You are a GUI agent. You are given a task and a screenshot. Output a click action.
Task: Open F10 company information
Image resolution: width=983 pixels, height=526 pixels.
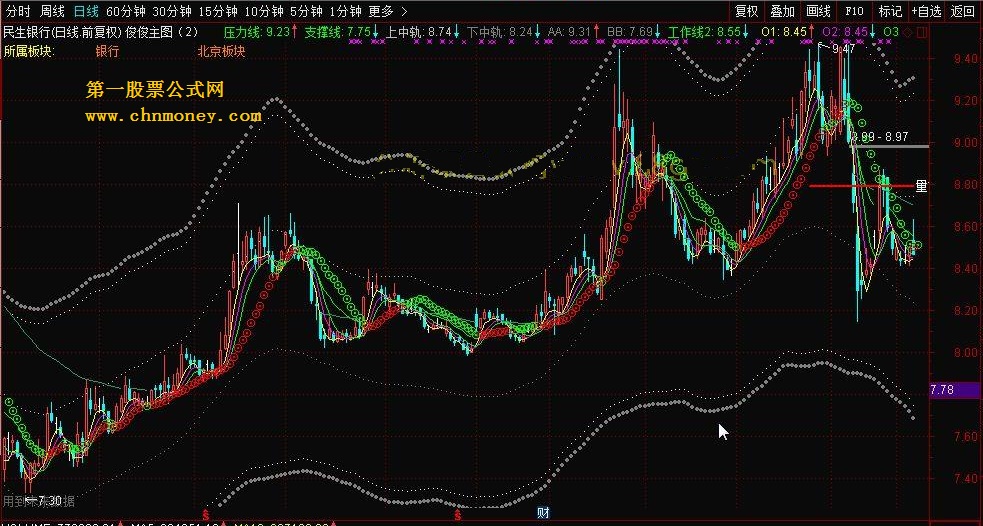[854, 11]
